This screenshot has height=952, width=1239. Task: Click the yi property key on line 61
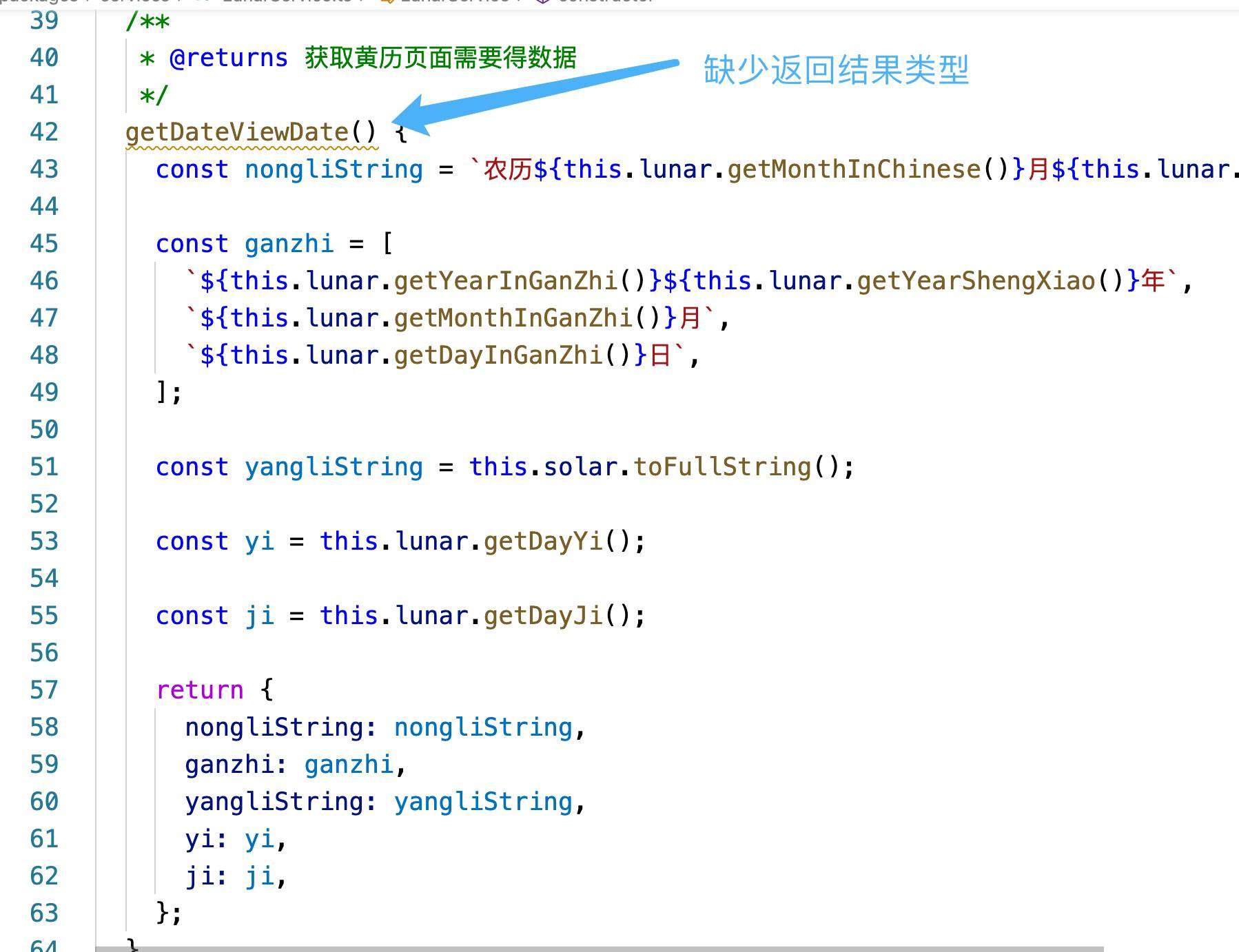(x=199, y=838)
